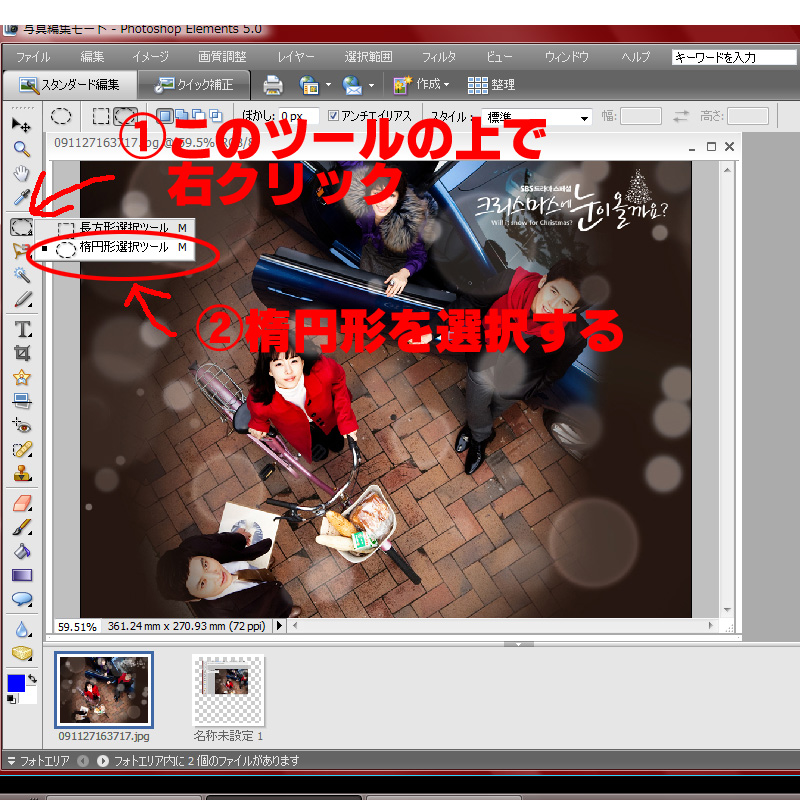800x800 pixels.
Task: Click the ぼかし feather value field
Action: (298, 116)
